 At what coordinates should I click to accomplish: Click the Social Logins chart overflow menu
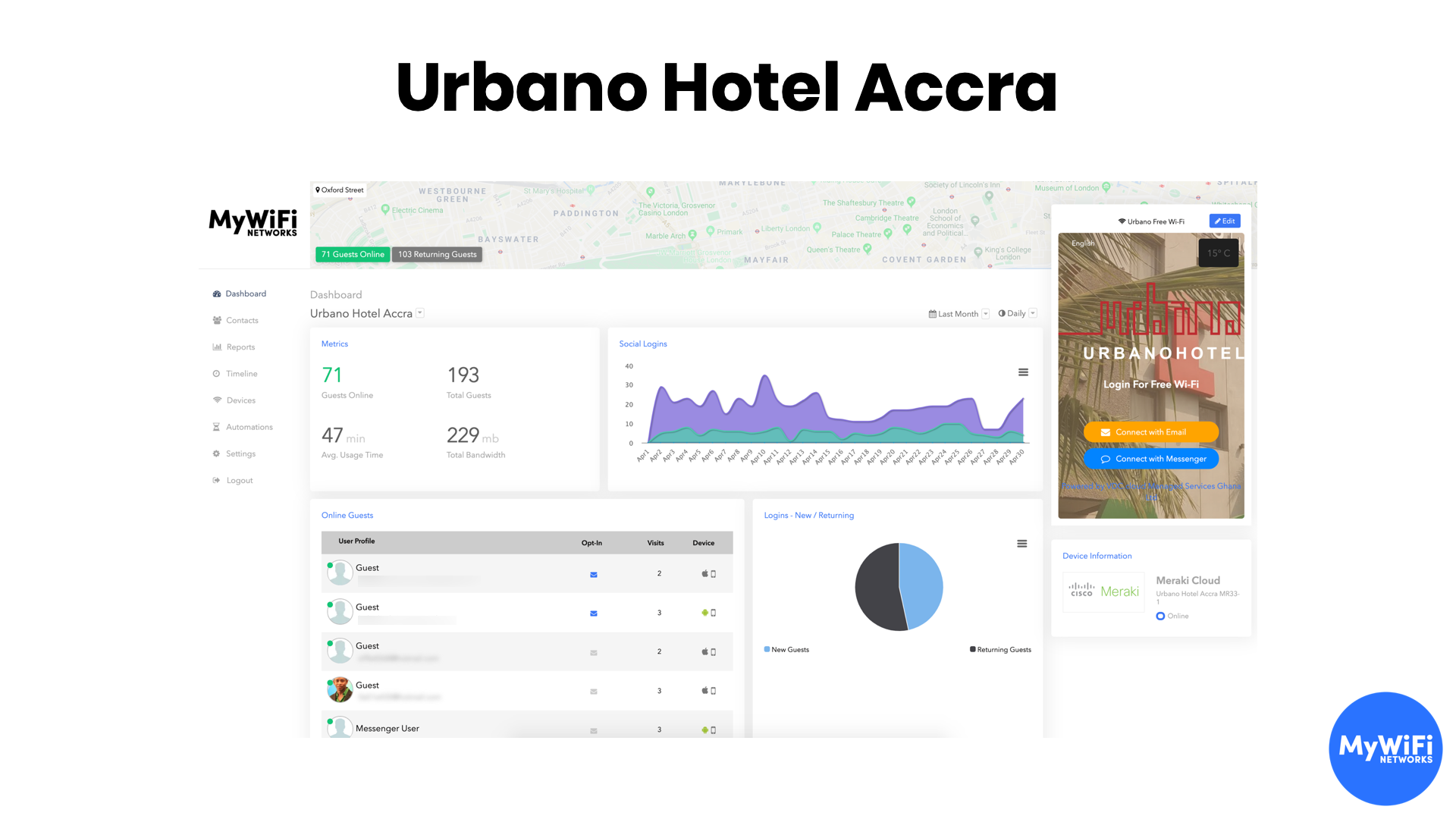coord(1023,372)
